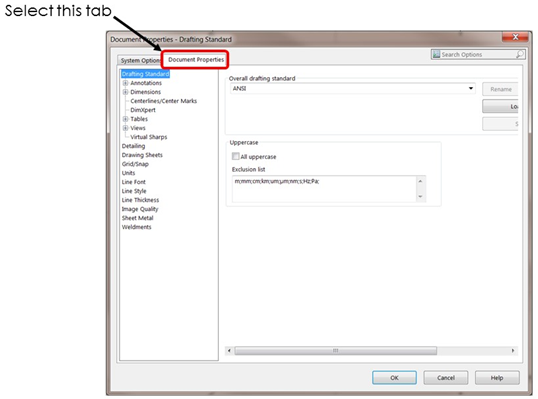Image resolution: width=538 pixels, height=399 pixels.
Task: Open the Weldments settings
Action: coord(137,227)
